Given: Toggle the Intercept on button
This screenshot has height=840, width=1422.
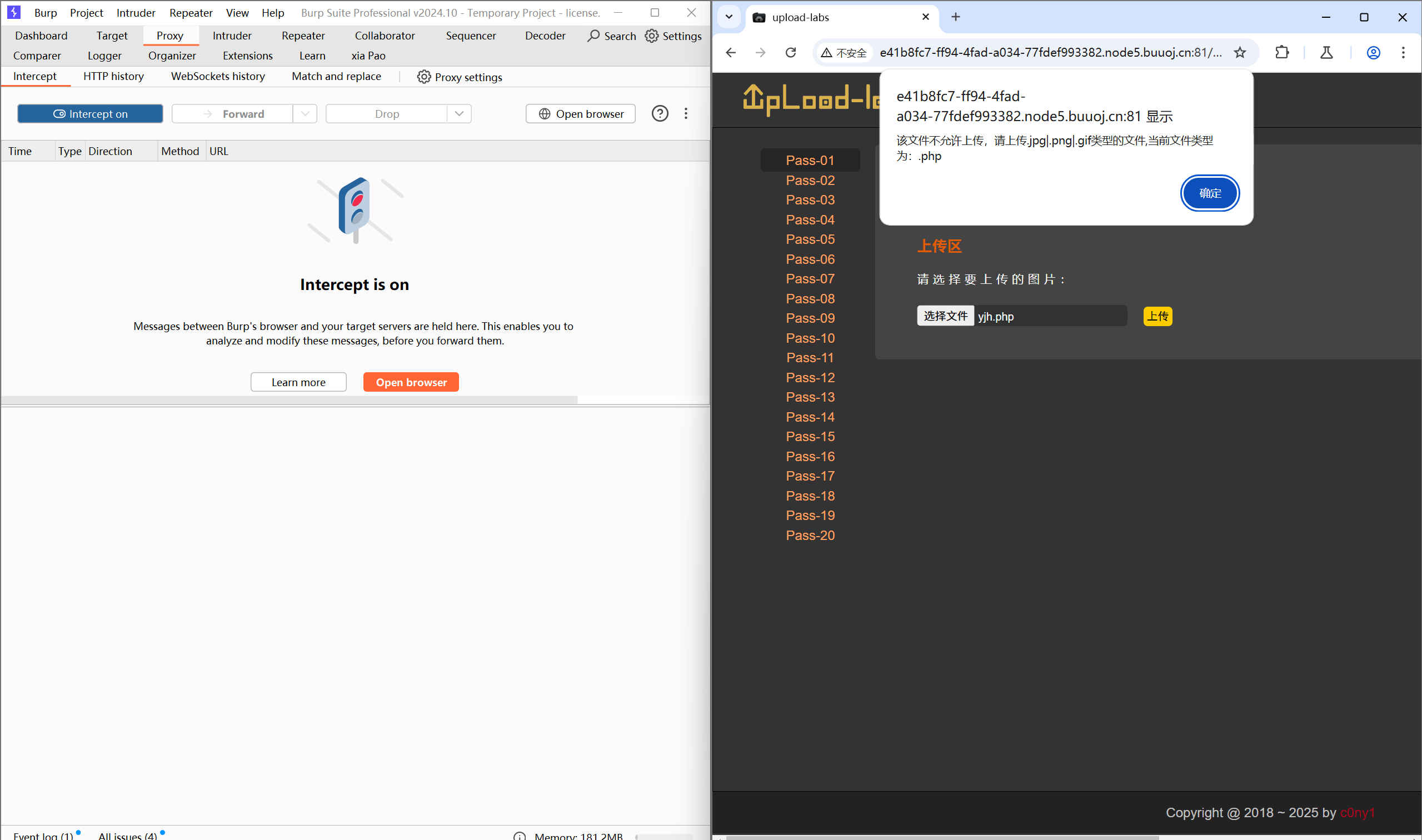Looking at the screenshot, I should tap(90, 114).
